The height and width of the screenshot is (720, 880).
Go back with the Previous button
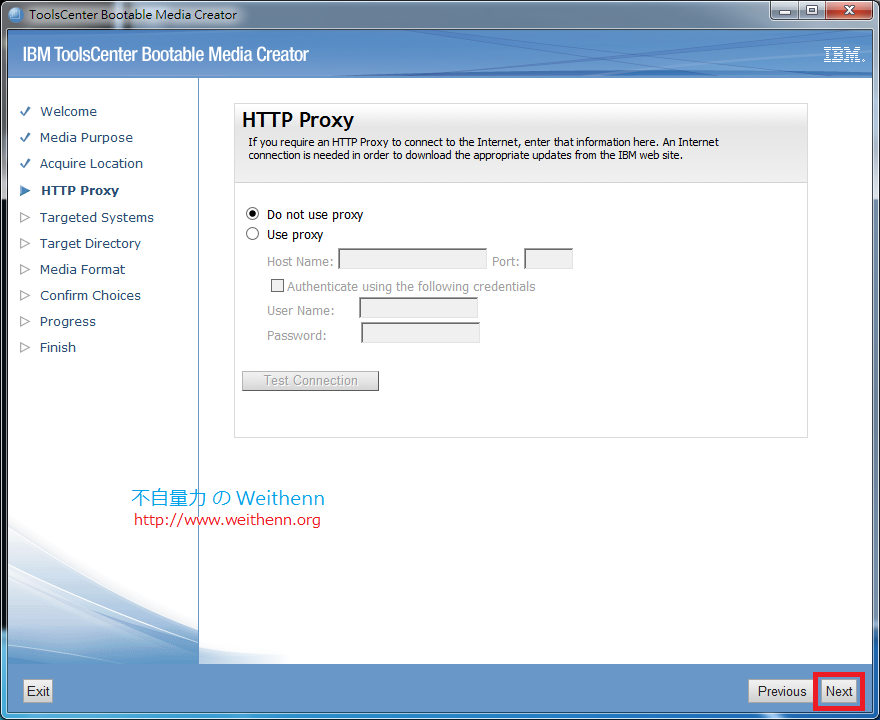(782, 691)
